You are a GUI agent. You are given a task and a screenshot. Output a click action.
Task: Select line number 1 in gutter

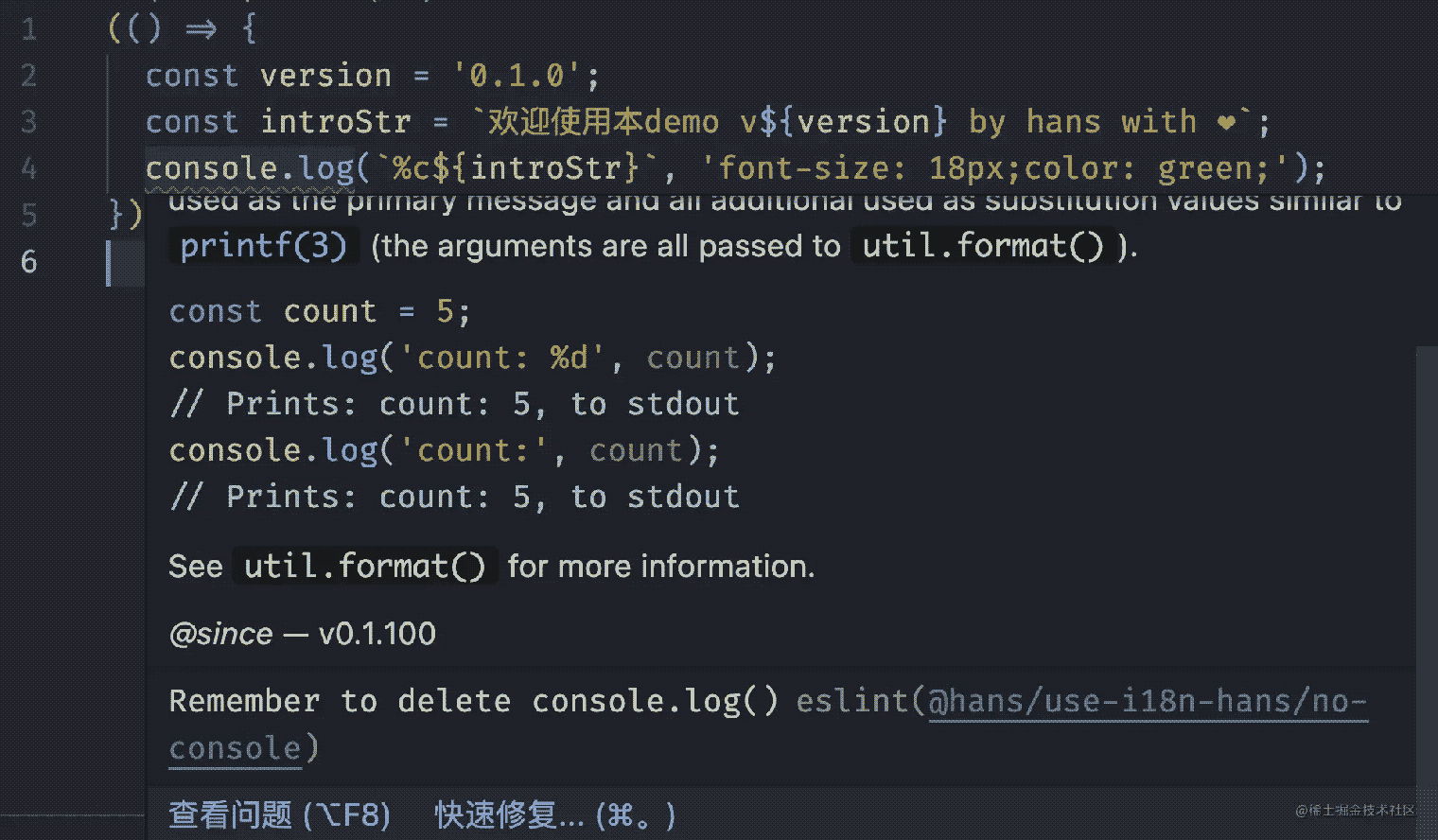pos(29,29)
